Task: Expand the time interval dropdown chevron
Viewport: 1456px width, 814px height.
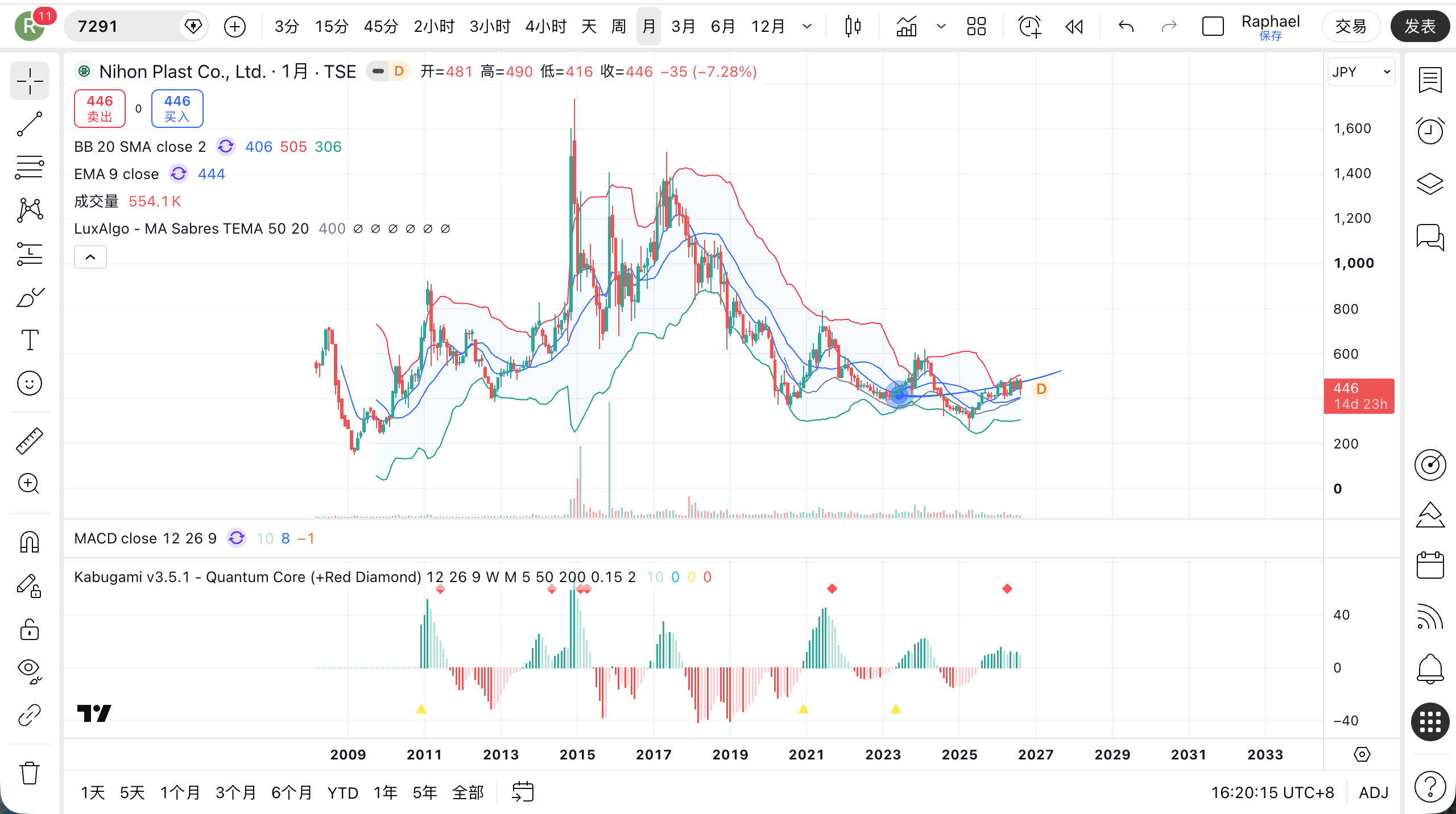Action: (807, 26)
